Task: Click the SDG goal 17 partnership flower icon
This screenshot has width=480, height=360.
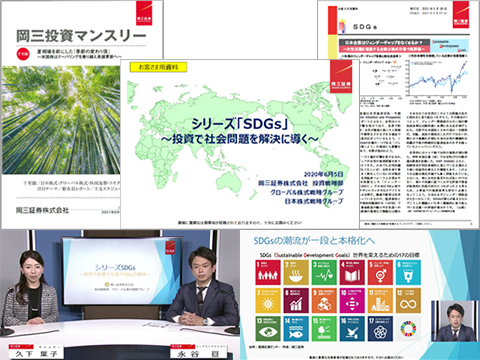Action: 380,329
